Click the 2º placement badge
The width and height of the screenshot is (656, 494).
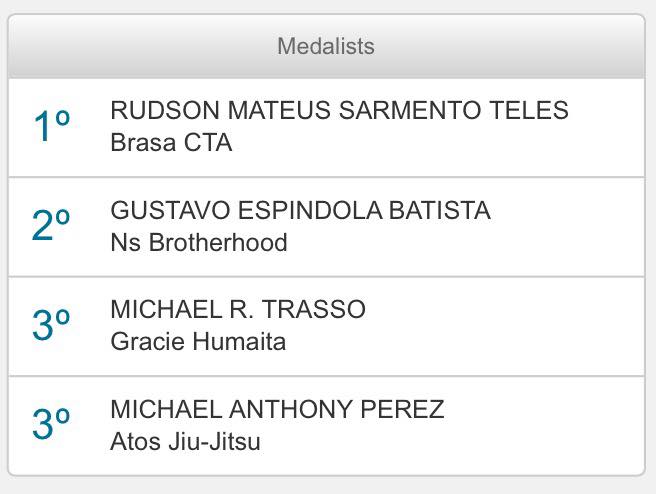(x=51, y=225)
